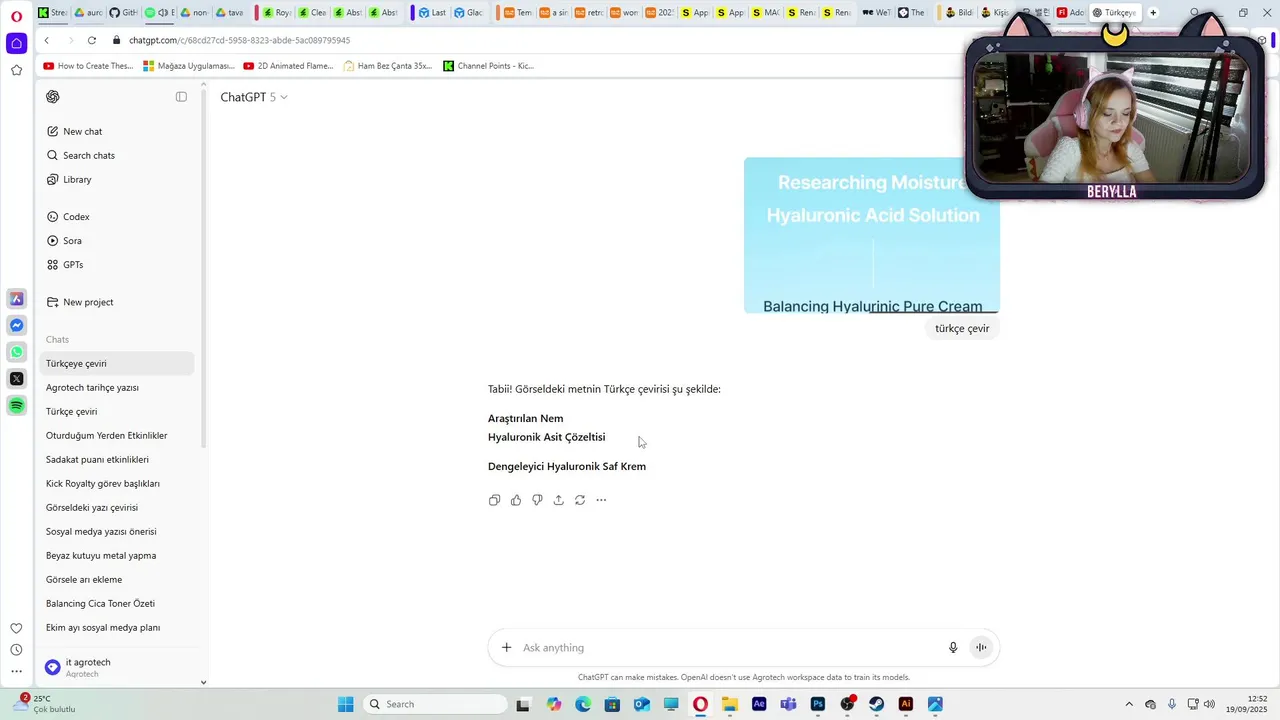Open WhatsApp in the Opera sidebar
This screenshot has width=1280, height=720.
pos(16,352)
